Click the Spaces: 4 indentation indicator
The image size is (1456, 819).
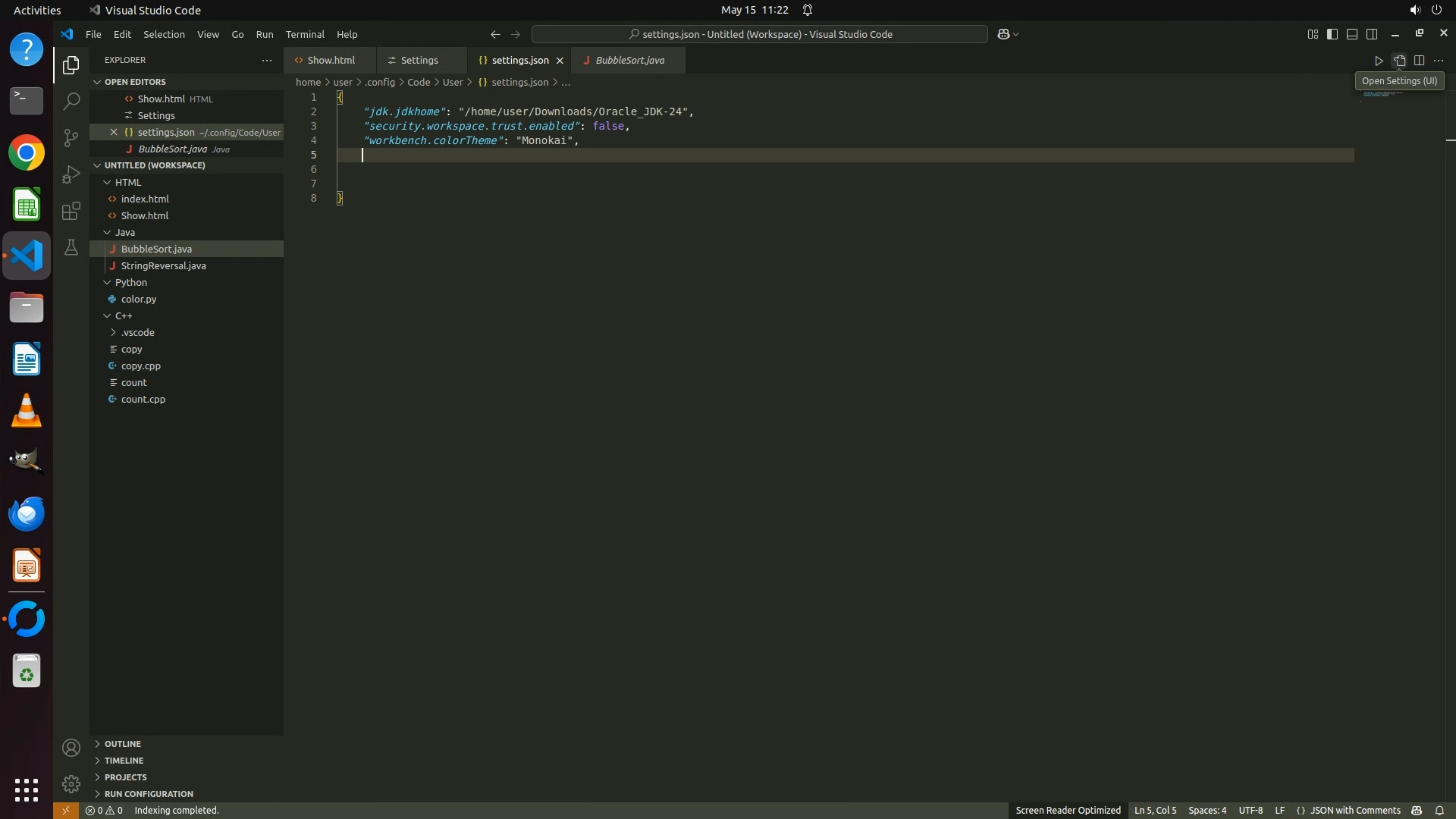(1207, 811)
